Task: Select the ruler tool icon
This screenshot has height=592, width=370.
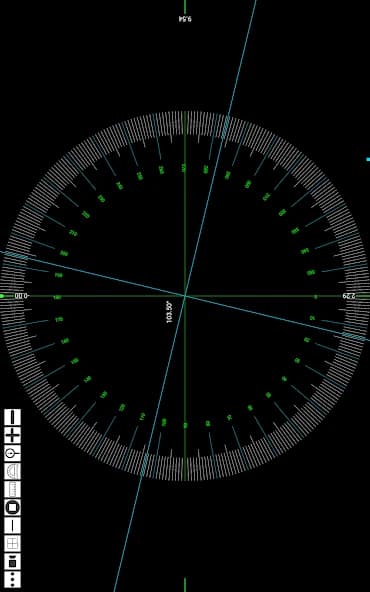Action: [12, 490]
